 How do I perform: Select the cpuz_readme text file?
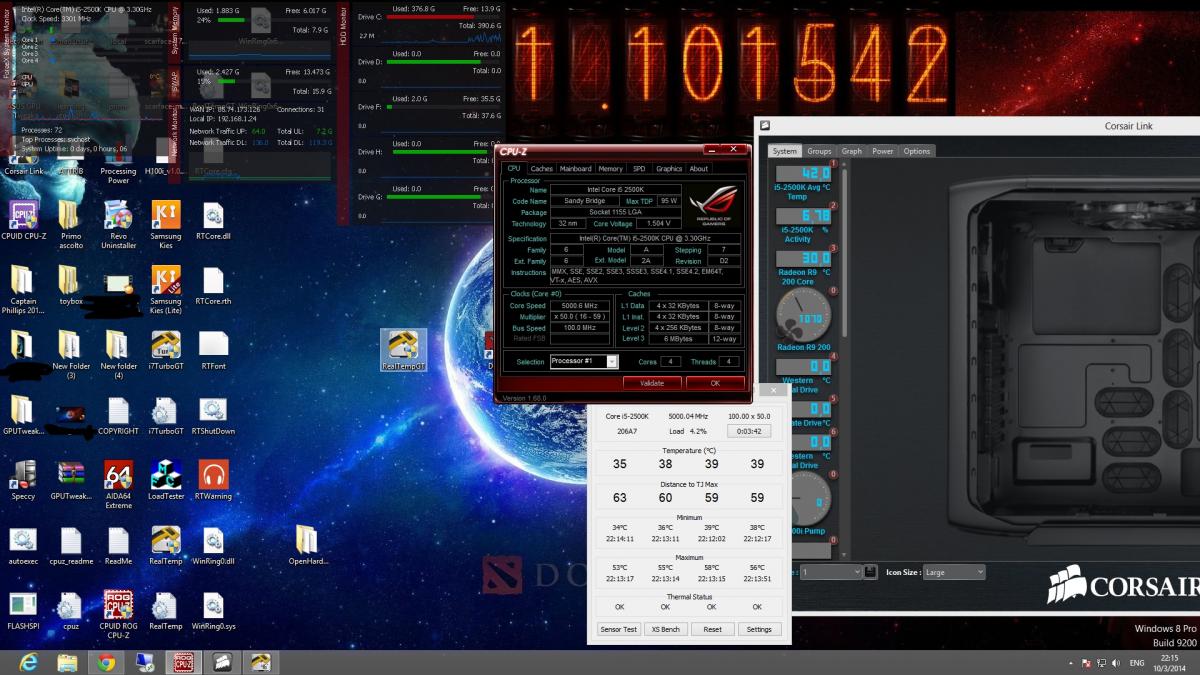71,547
